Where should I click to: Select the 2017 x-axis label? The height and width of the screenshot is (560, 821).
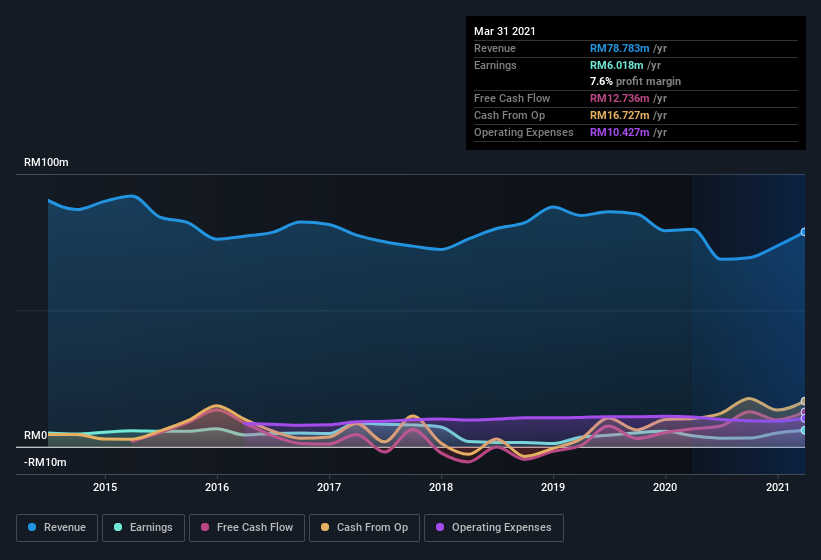(x=329, y=487)
